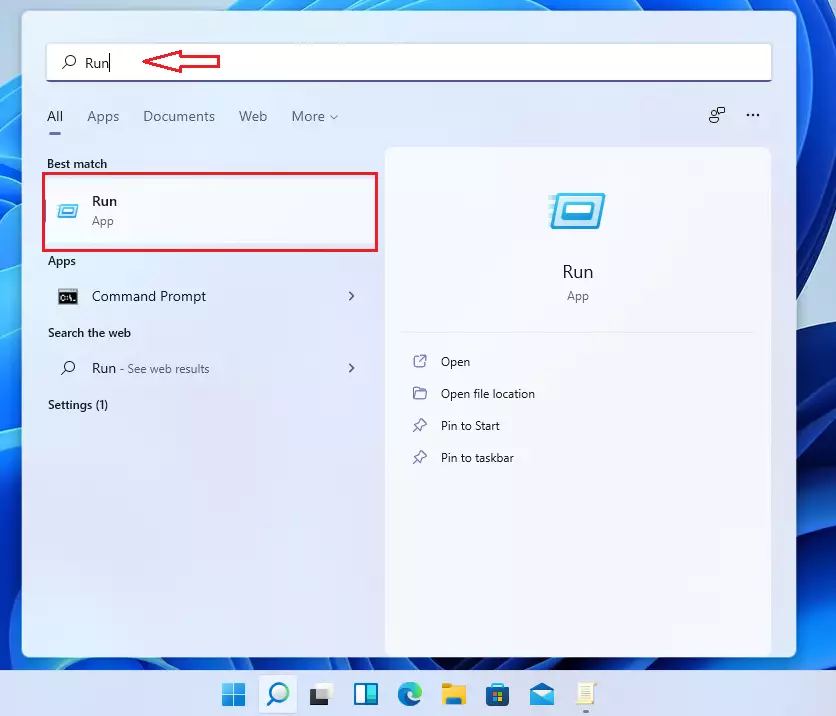Open File Explorer from taskbar

pos(454,694)
